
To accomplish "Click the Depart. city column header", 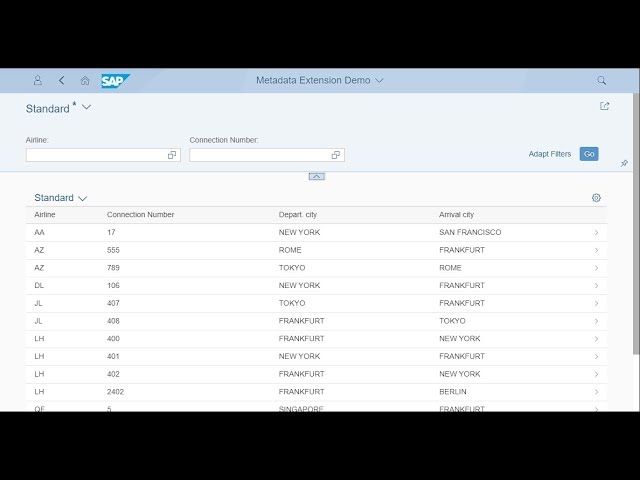I will [298, 215].
